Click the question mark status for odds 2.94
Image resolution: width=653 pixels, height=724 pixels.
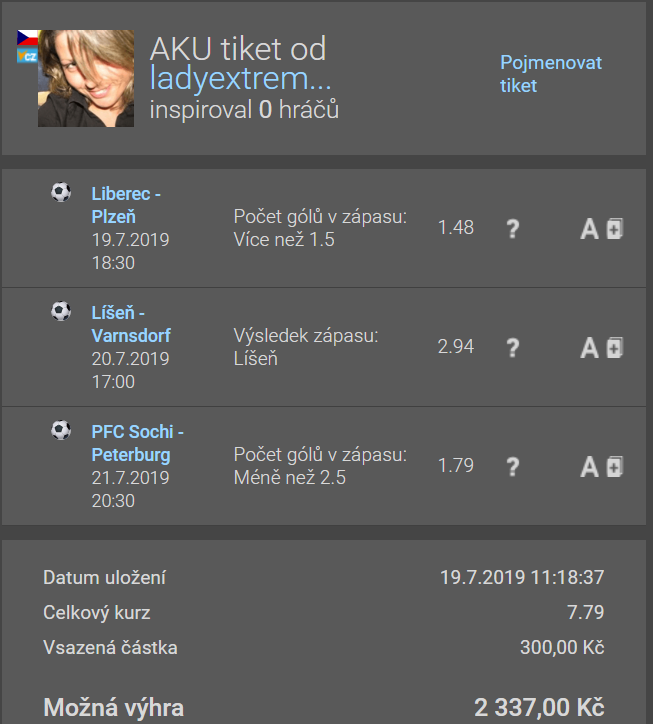click(513, 348)
